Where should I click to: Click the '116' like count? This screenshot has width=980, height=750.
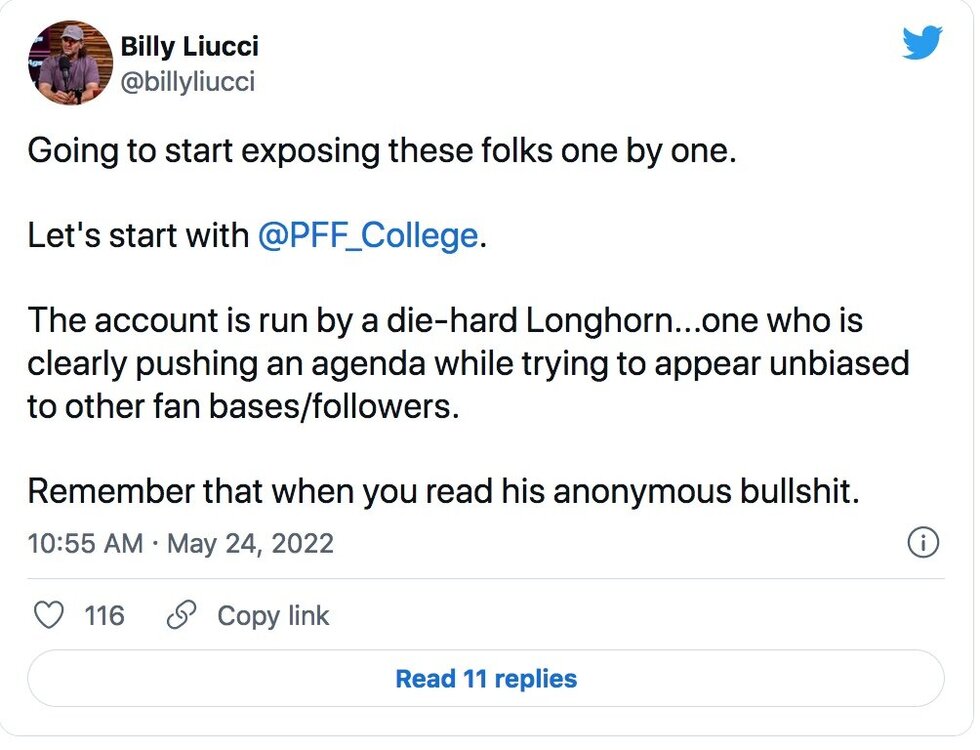coord(103,616)
